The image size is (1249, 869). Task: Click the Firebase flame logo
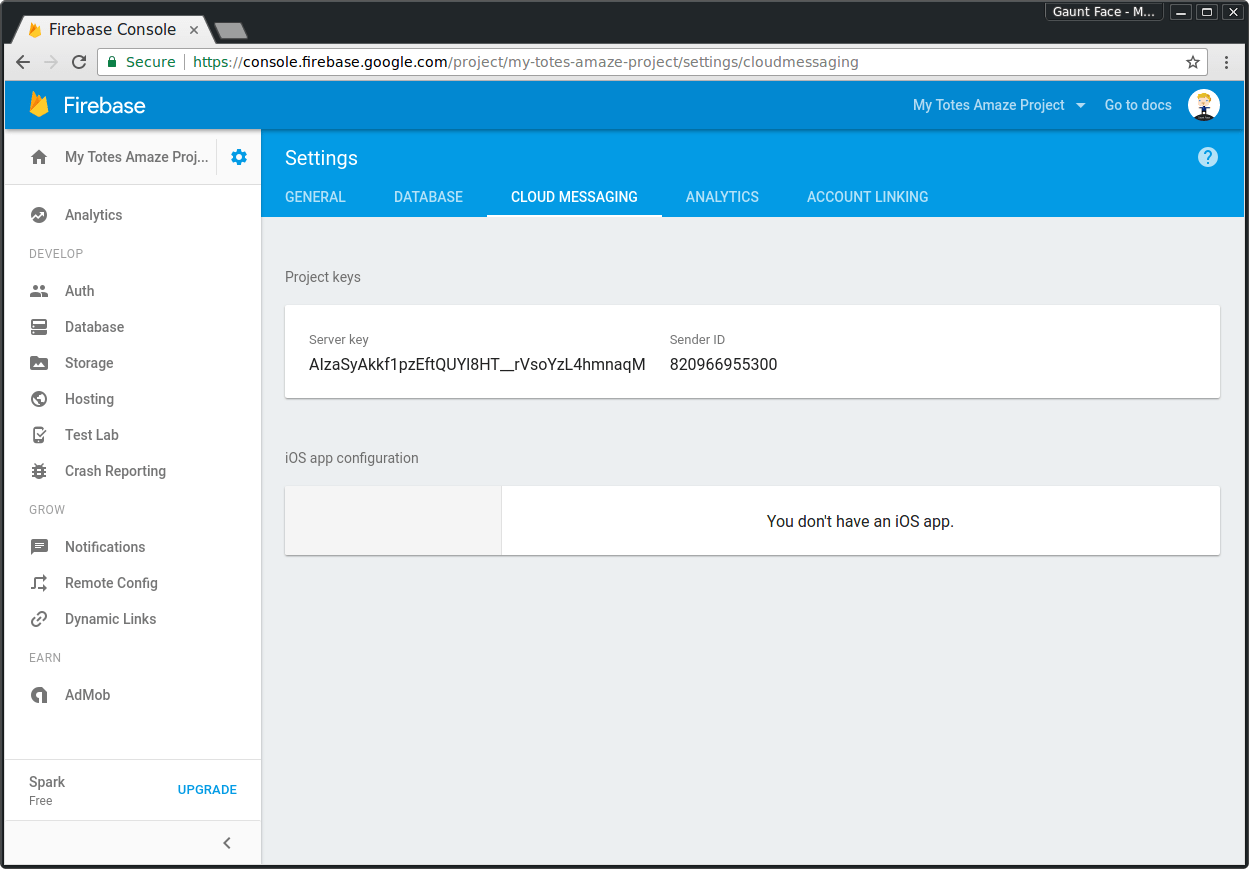click(39, 104)
